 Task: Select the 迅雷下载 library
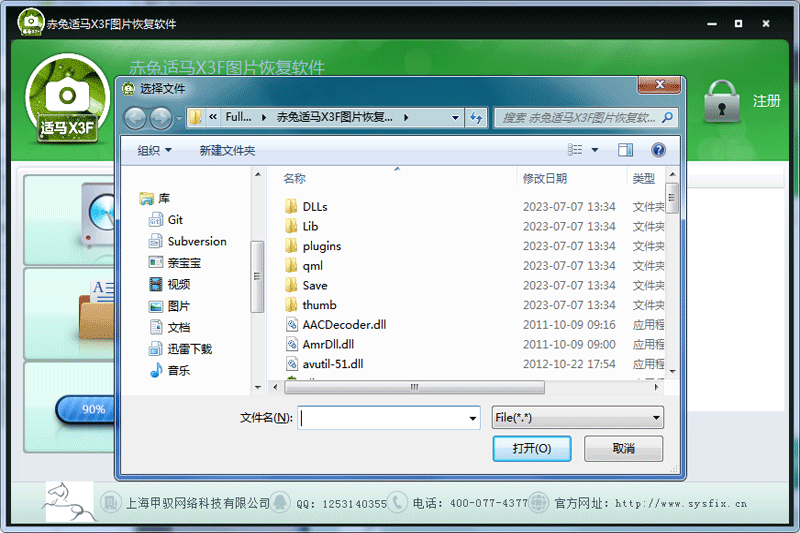[180, 349]
